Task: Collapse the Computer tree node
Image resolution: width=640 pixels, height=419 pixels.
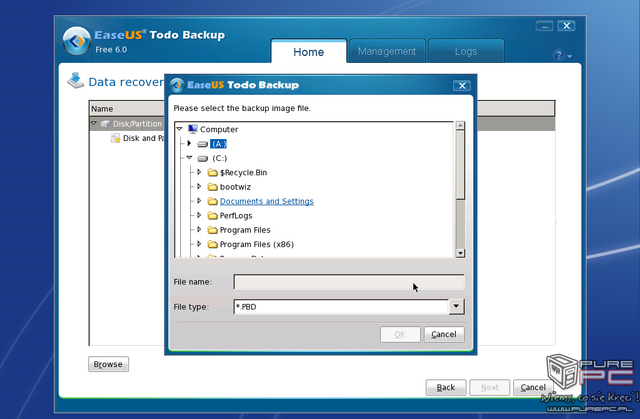Action: click(180, 129)
